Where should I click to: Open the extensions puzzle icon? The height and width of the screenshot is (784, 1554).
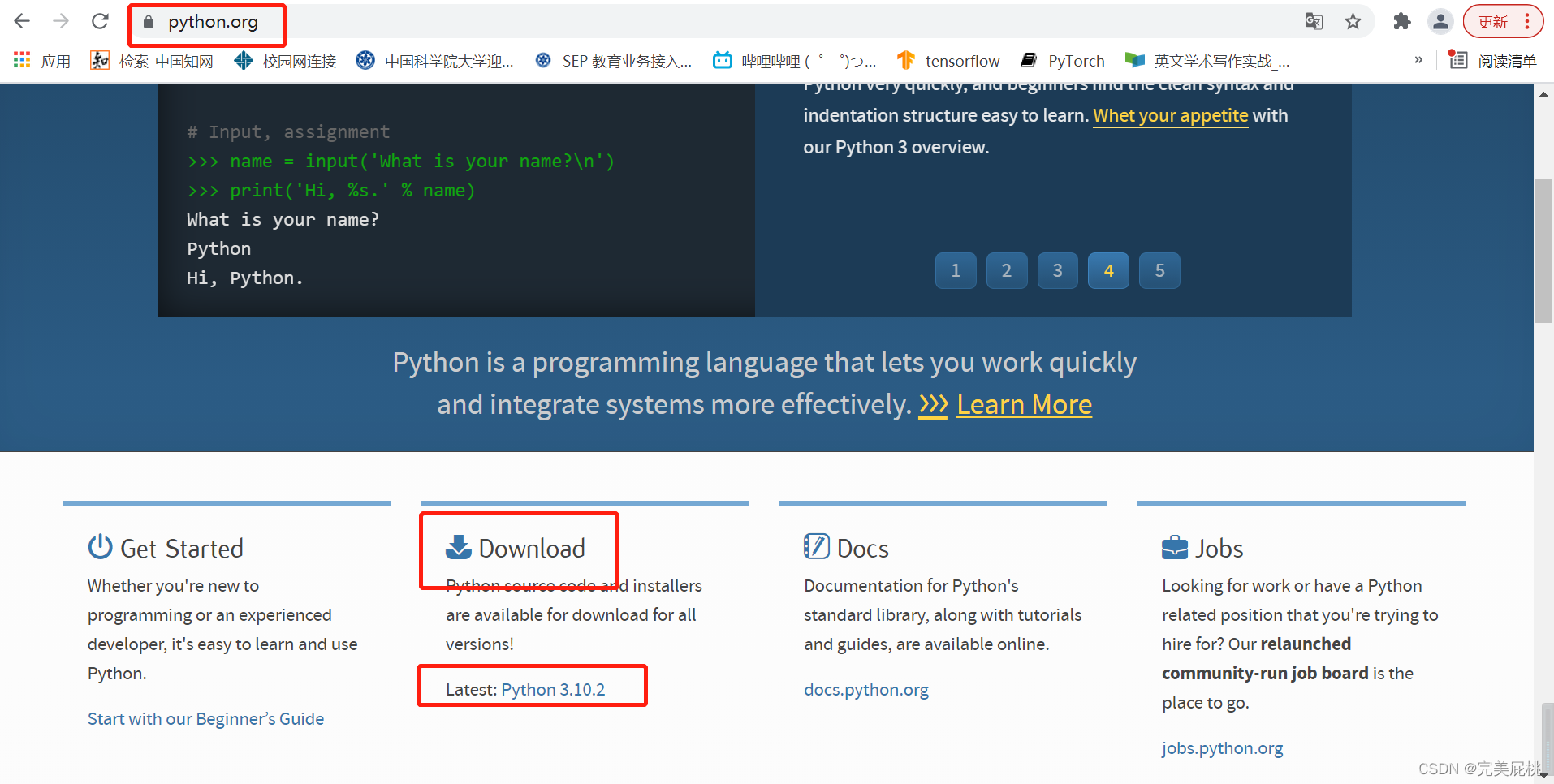[1401, 22]
